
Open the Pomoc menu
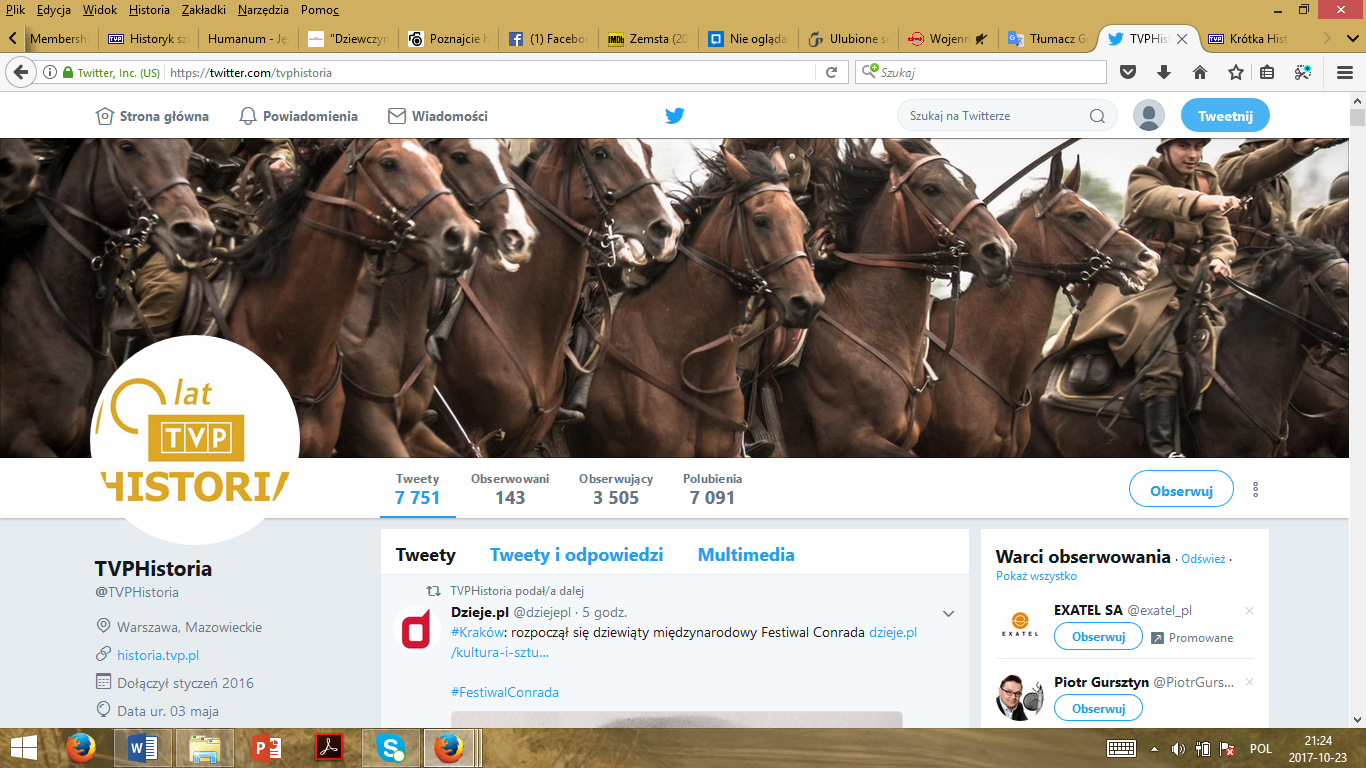(x=322, y=10)
